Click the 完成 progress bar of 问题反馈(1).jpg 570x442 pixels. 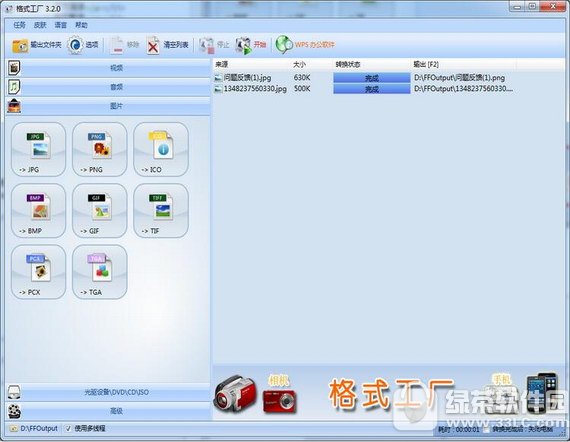click(372, 78)
